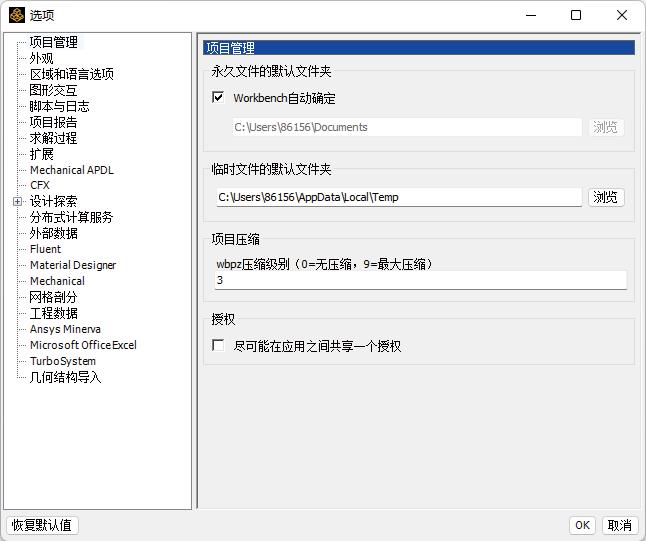Select TurboSystem in the tree
646x541 pixels.
pyautogui.click(x=63, y=361)
